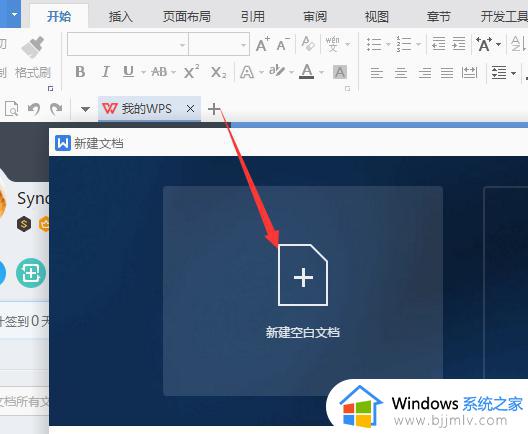Screen dimensions: 528x434
Task: Apply font color with underlined A
Action: pyautogui.click(x=306, y=71)
